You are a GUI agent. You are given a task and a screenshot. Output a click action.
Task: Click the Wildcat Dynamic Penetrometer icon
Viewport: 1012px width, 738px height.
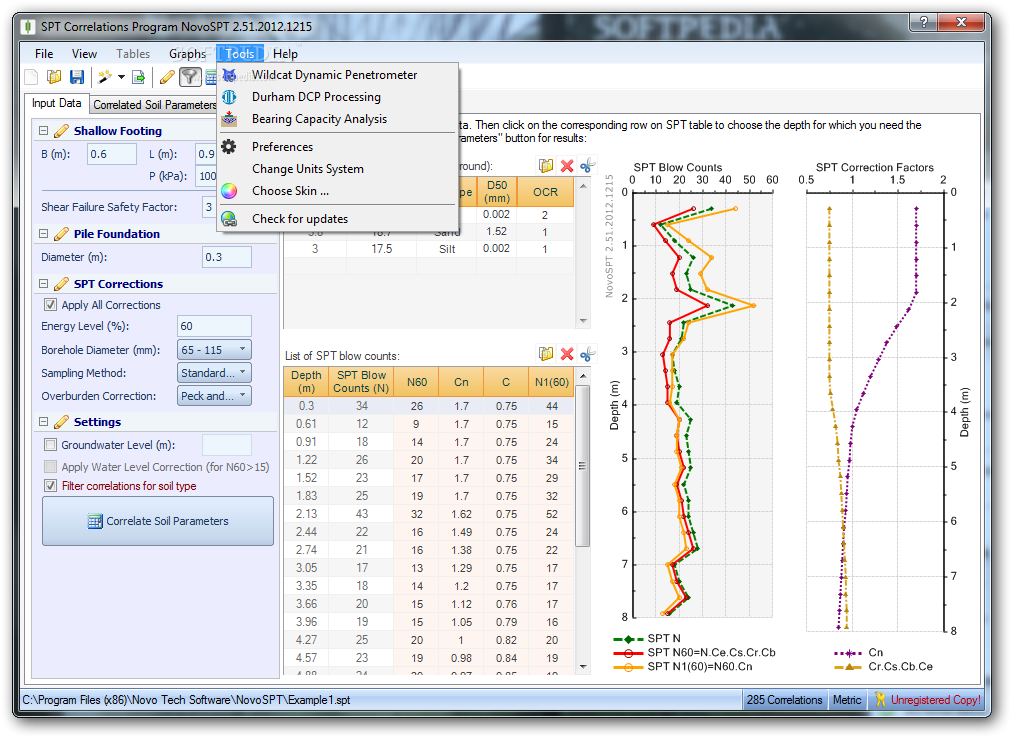pos(229,75)
